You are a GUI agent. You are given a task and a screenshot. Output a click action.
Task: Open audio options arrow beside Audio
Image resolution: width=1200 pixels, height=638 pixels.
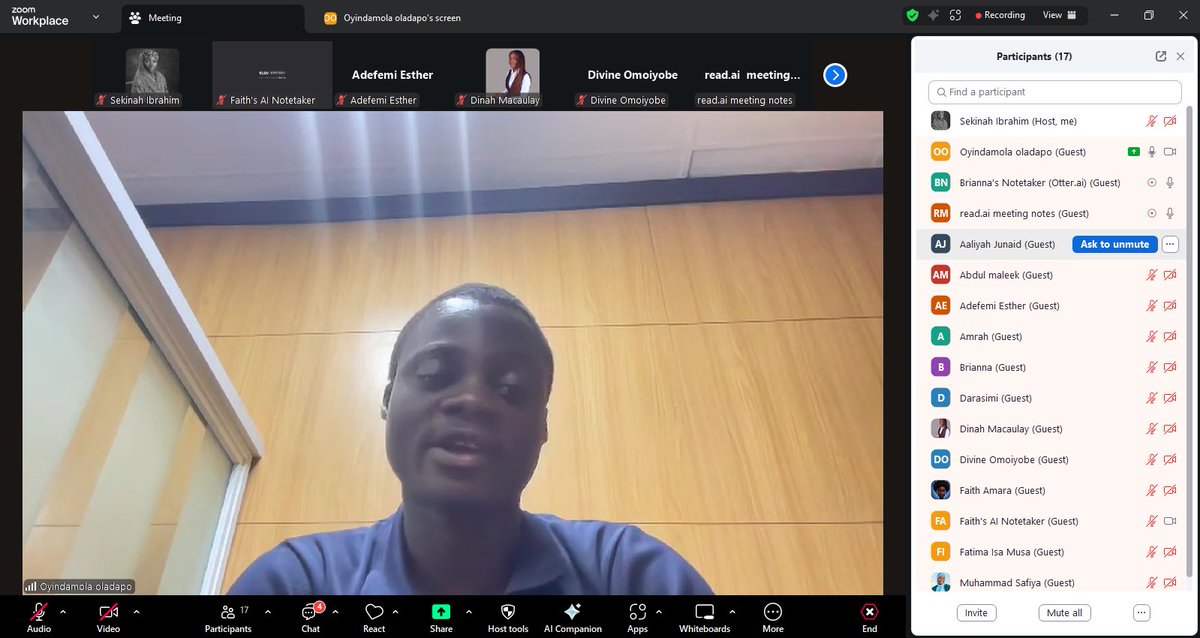click(x=62, y=611)
